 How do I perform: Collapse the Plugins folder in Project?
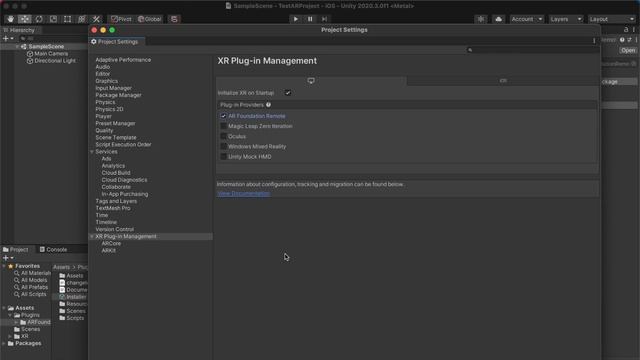pos(10,315)
